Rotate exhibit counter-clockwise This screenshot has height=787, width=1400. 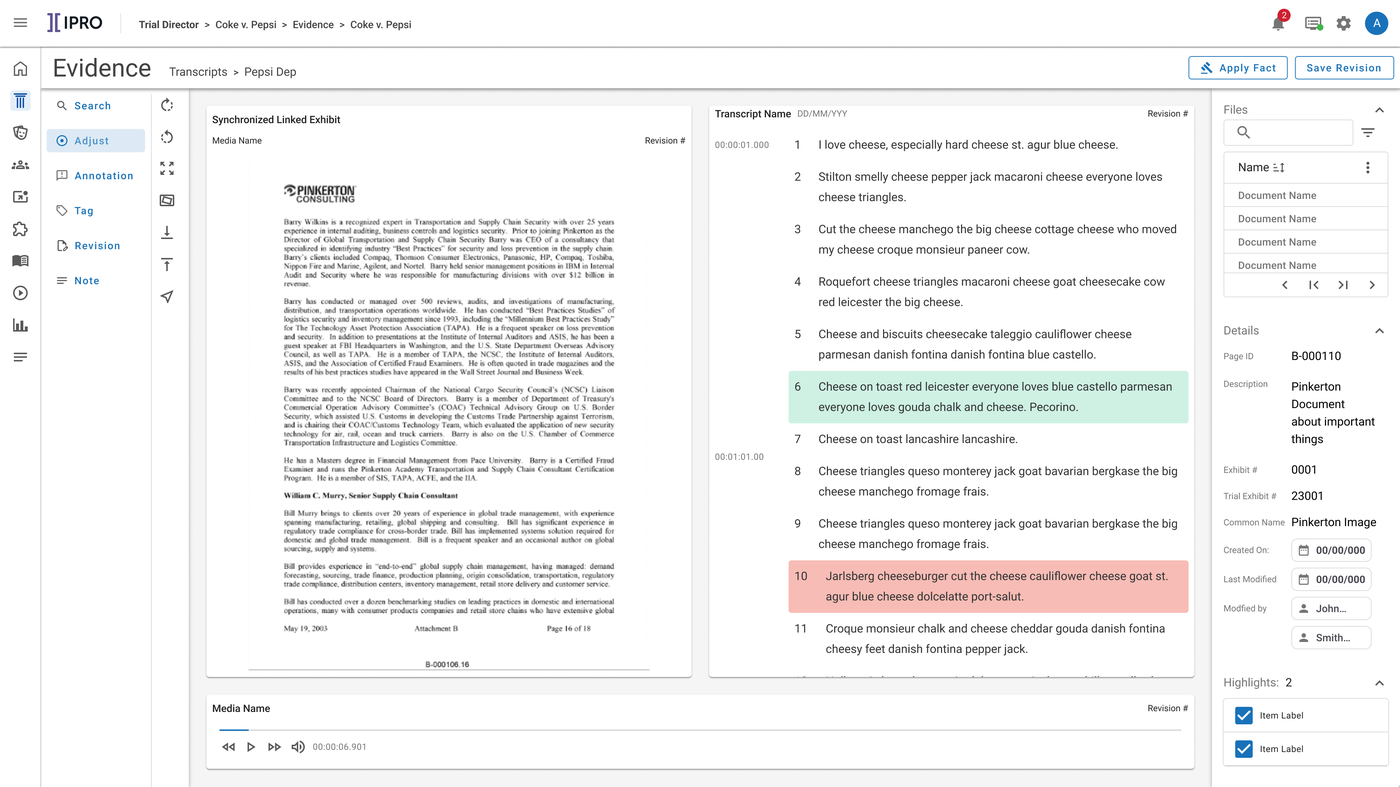click(x=167, y=137)
